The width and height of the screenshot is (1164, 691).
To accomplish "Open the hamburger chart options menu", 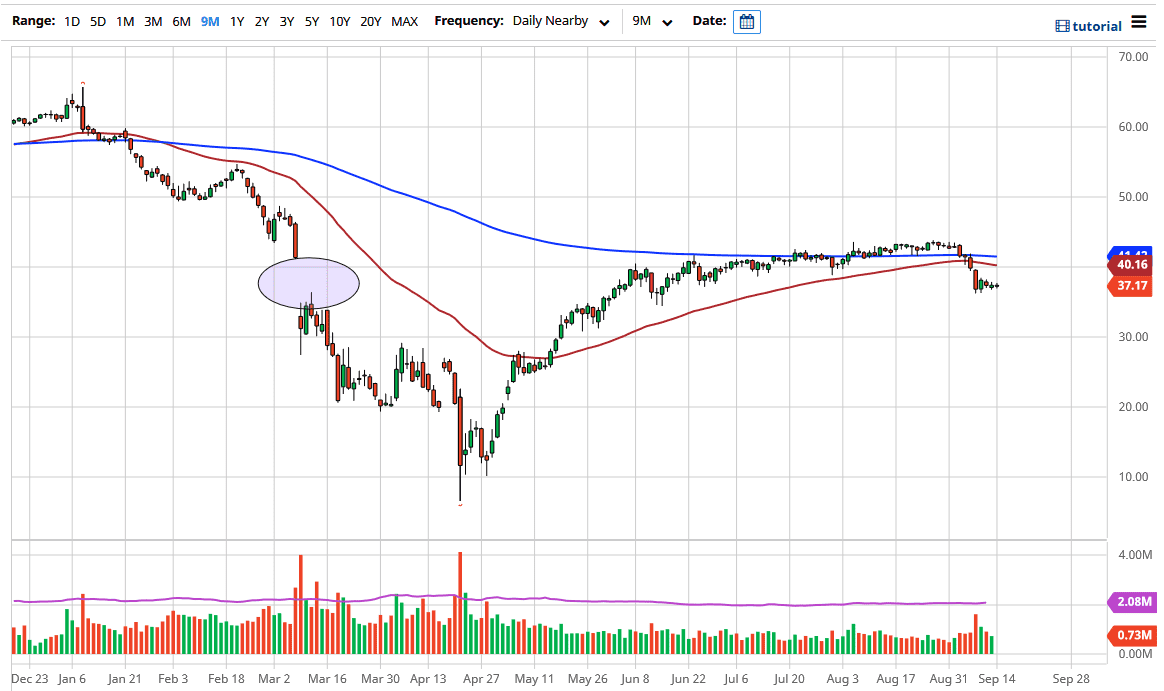I will [x=1139, y=20].
